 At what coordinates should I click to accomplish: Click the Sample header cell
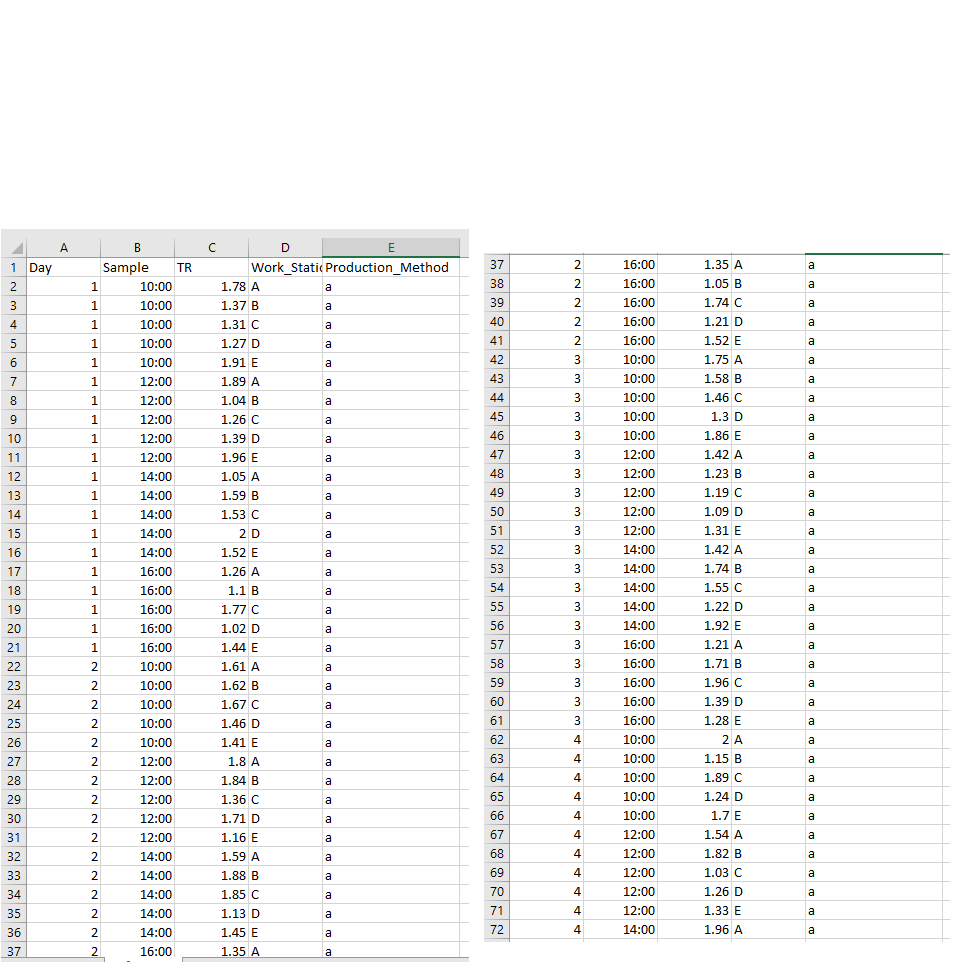pos(136,267)
